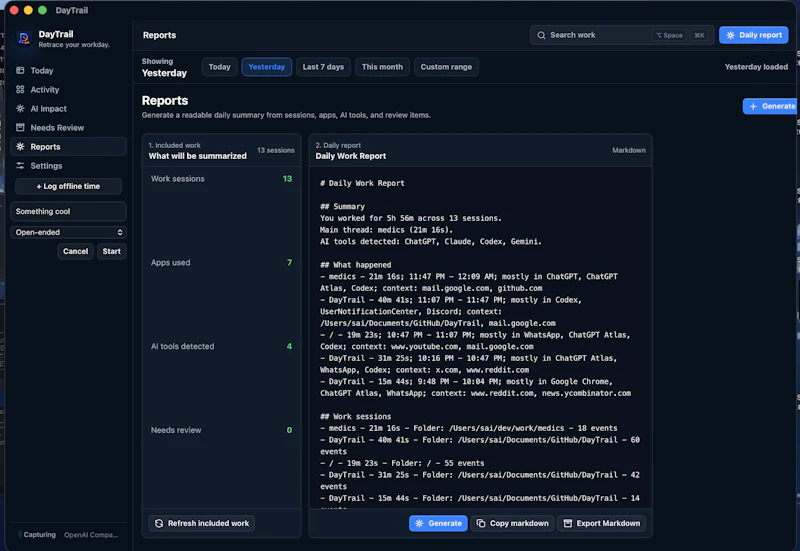Image resolution: width=800 pixels, height=551 pixels.
Task: Open the Today sidebar icon
Action: pyautogui.click(x=20, y=70)
